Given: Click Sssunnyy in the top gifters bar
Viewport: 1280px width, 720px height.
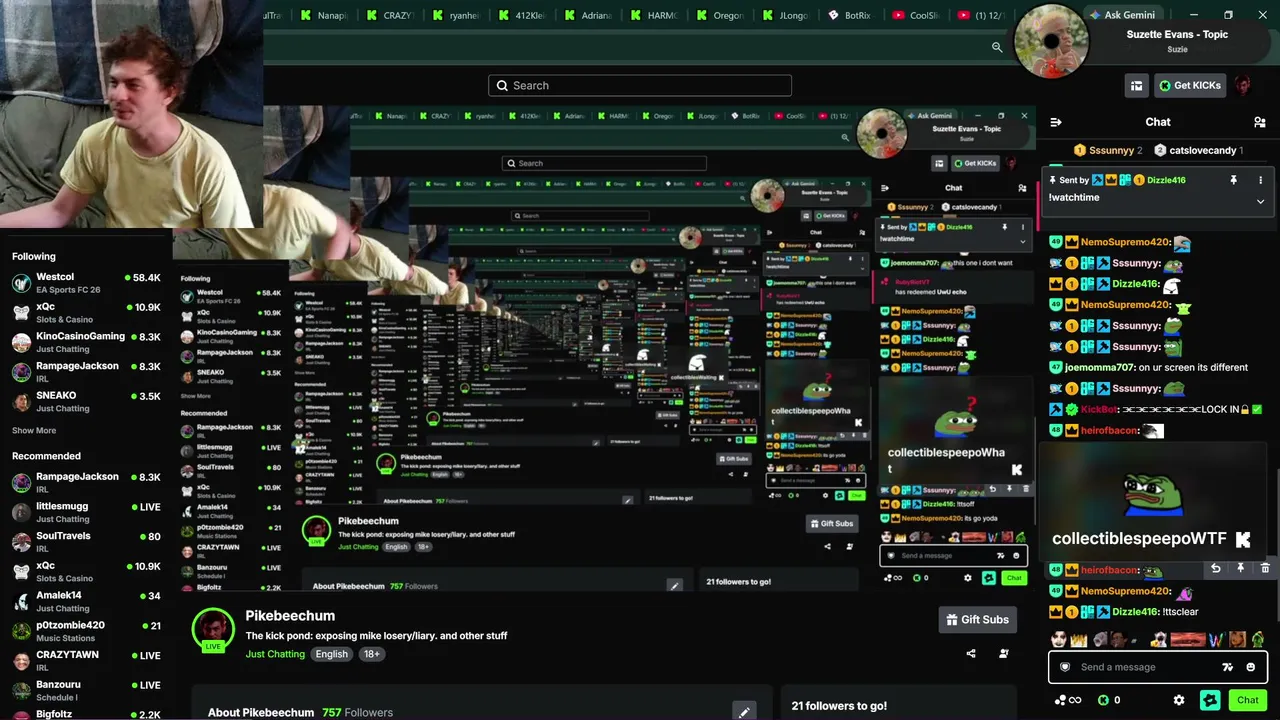Looking at the screenshot, I should coord(1108,150).
